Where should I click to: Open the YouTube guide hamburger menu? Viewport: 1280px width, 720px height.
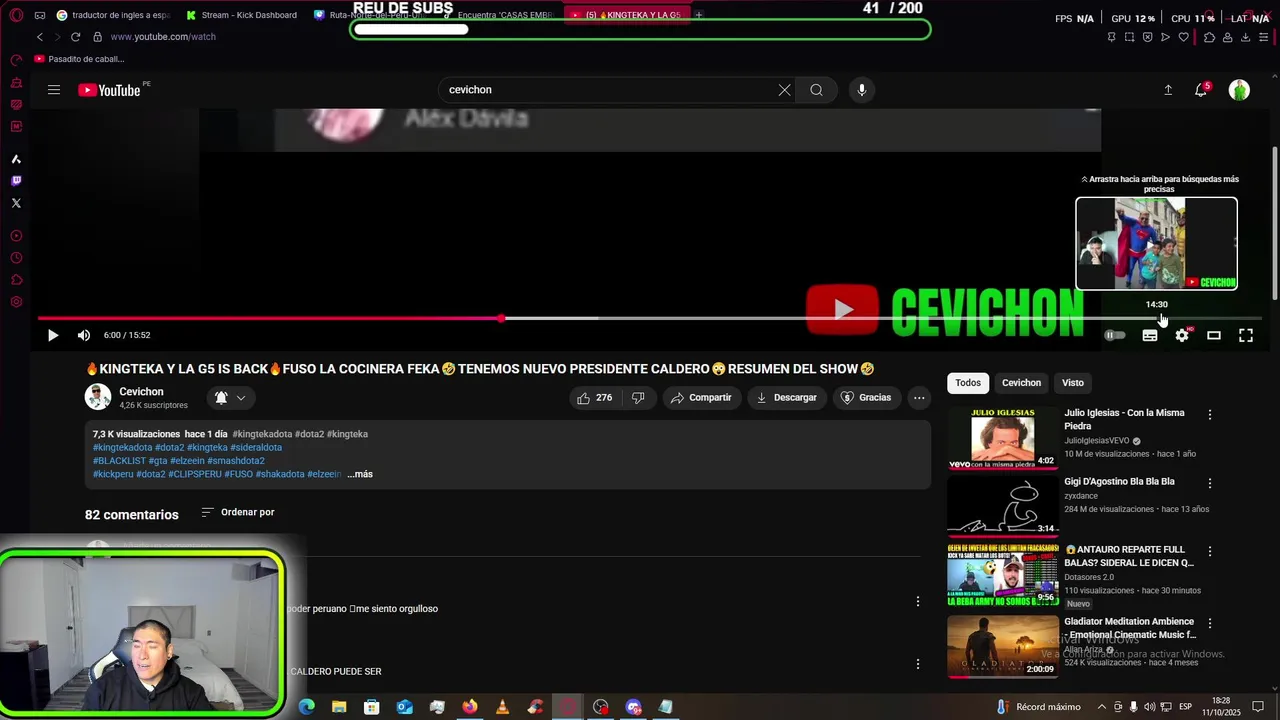[x=54, y=90]
